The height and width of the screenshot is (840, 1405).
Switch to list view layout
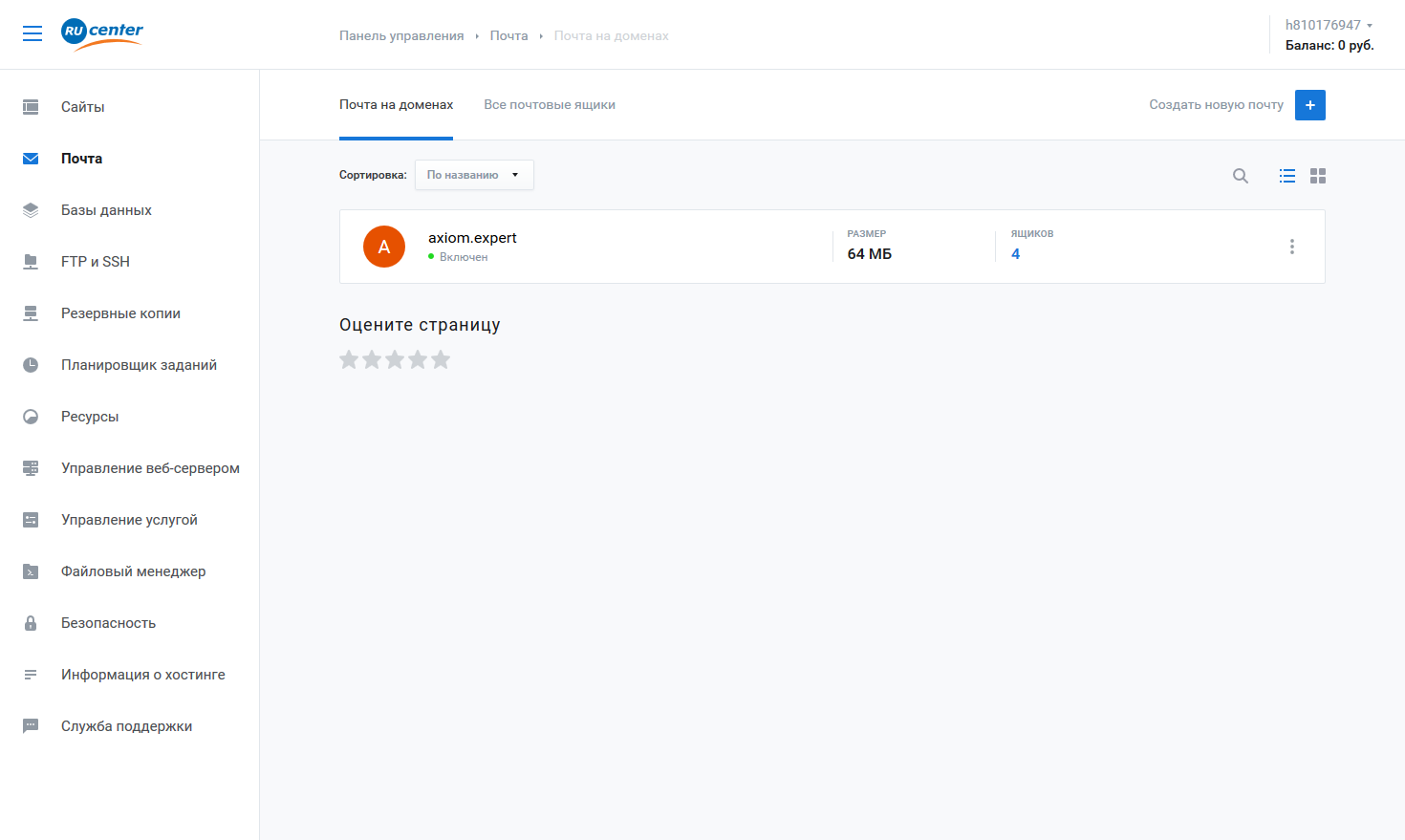pos(1287,176)
